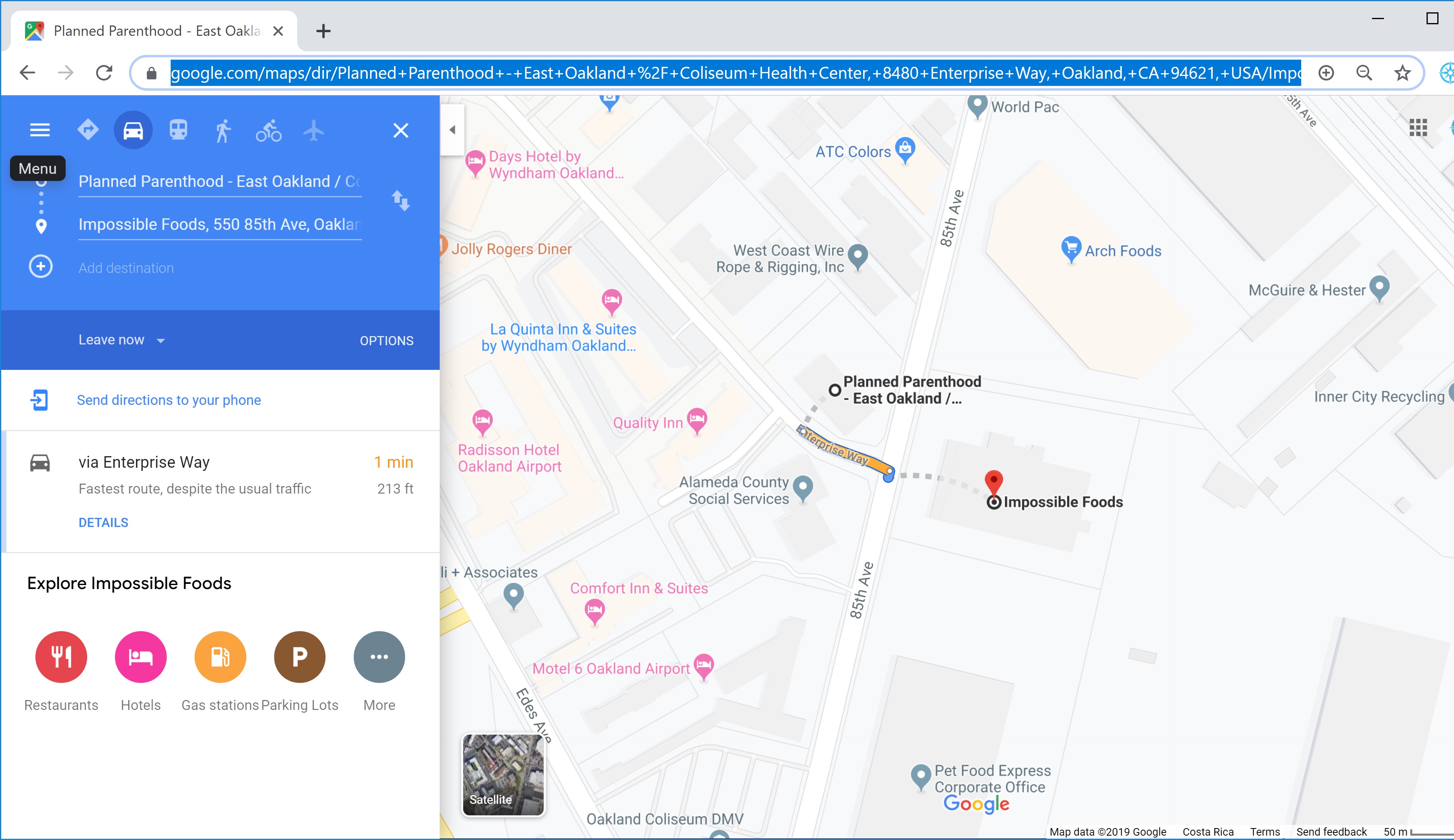Image resolution: width=1454 pixels, height=840 pixels.
Task: Click the Pet Food Express marker
Action: [921, 777]
